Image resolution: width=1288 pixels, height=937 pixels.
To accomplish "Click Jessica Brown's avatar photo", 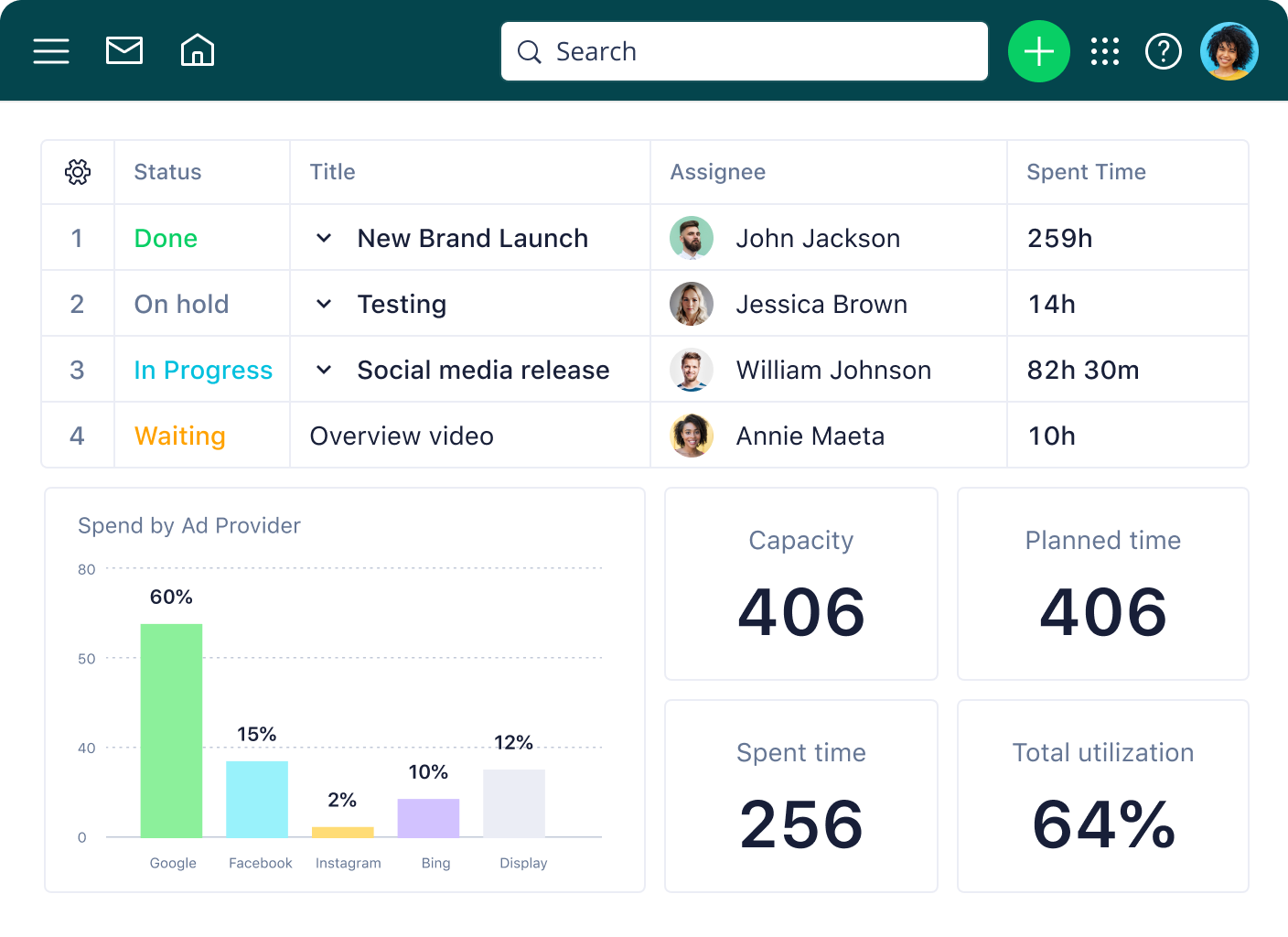I will click(692, 304).
